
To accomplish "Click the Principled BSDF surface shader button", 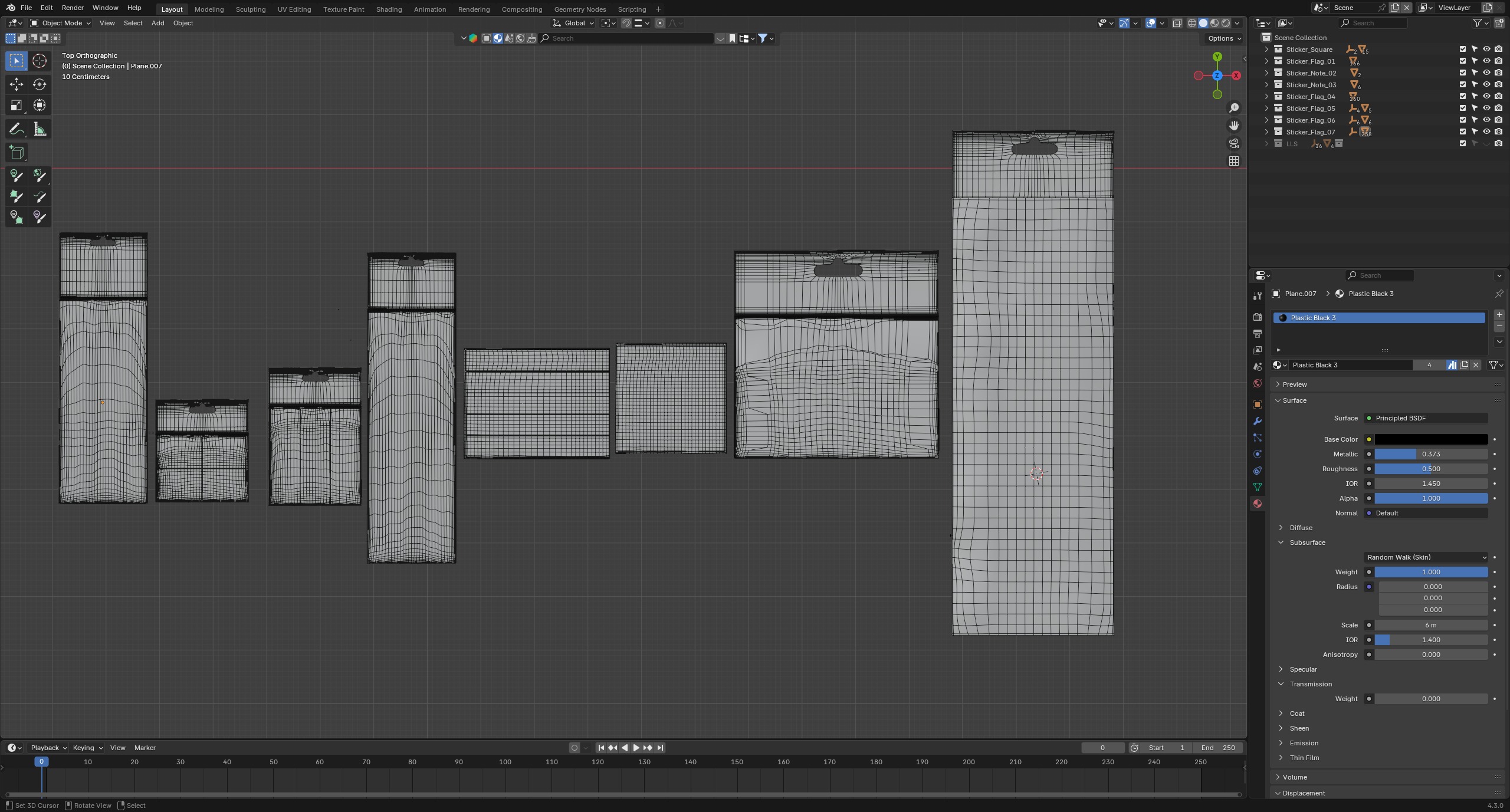I will point(1426,418).
